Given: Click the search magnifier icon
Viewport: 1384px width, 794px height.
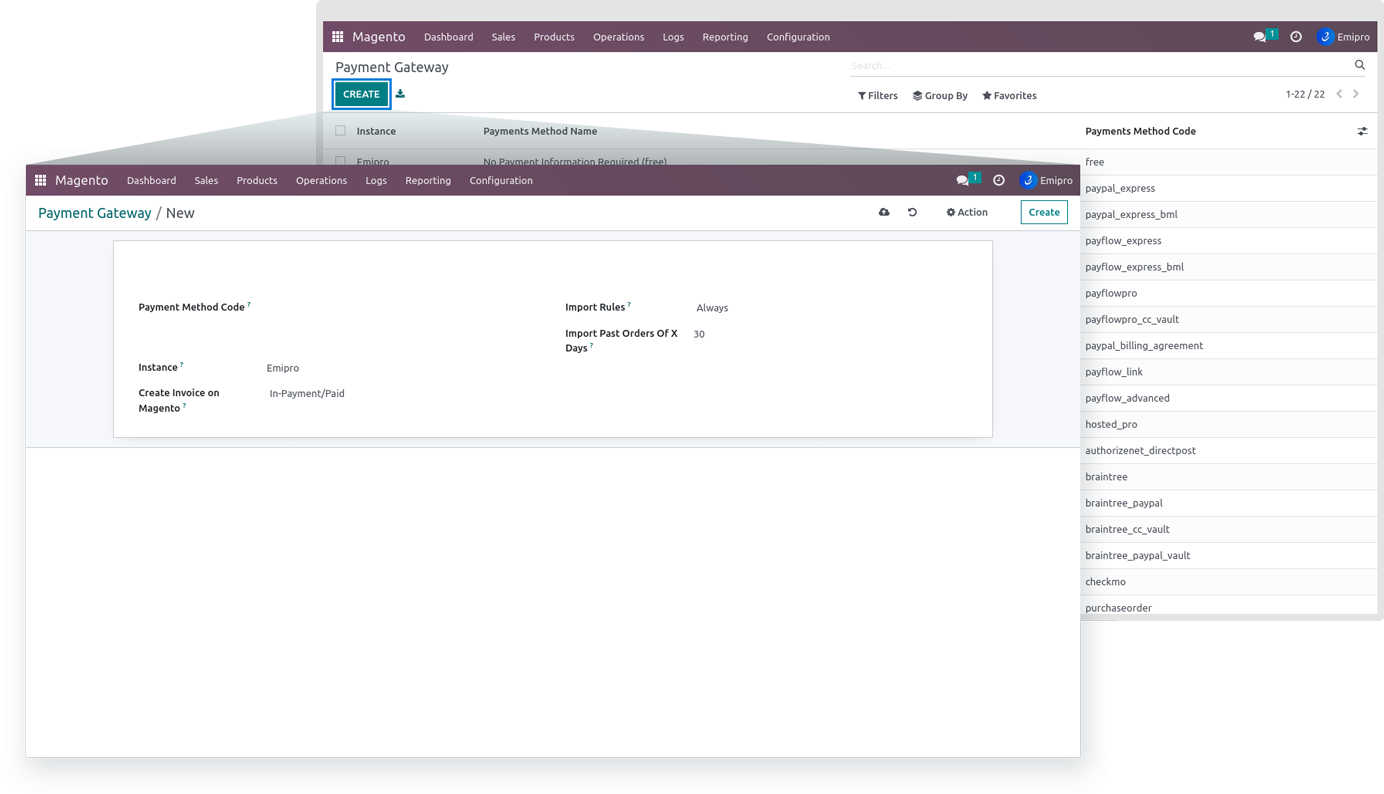Looking at the screenshot, I should [1359, 65].
